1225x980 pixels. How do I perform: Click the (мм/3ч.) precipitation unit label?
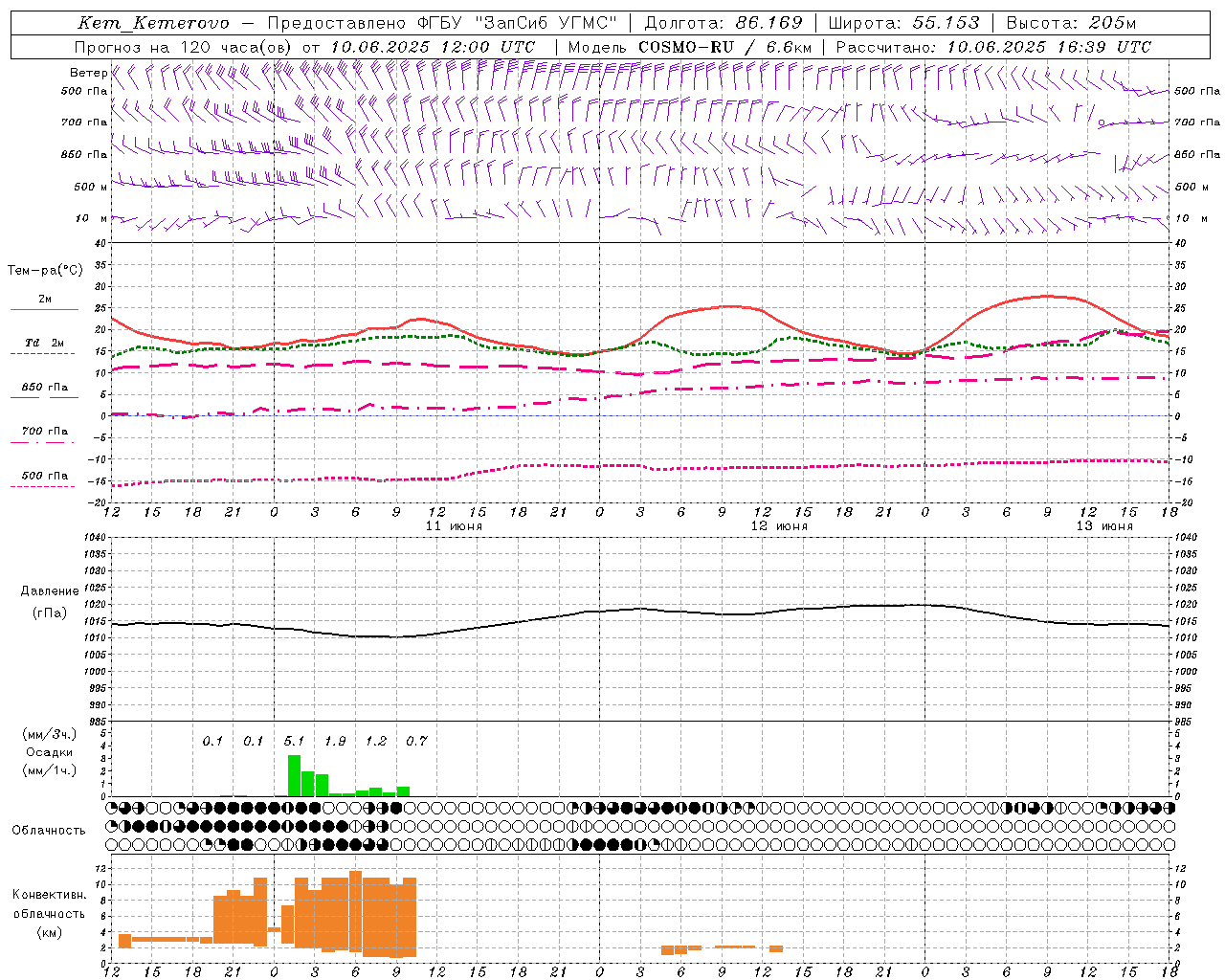(x=49, y=734)
